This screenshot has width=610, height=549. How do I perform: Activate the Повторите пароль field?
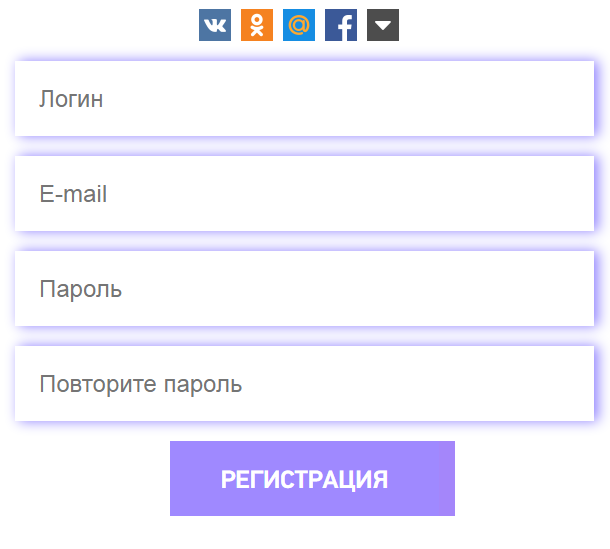pos(304,383)
